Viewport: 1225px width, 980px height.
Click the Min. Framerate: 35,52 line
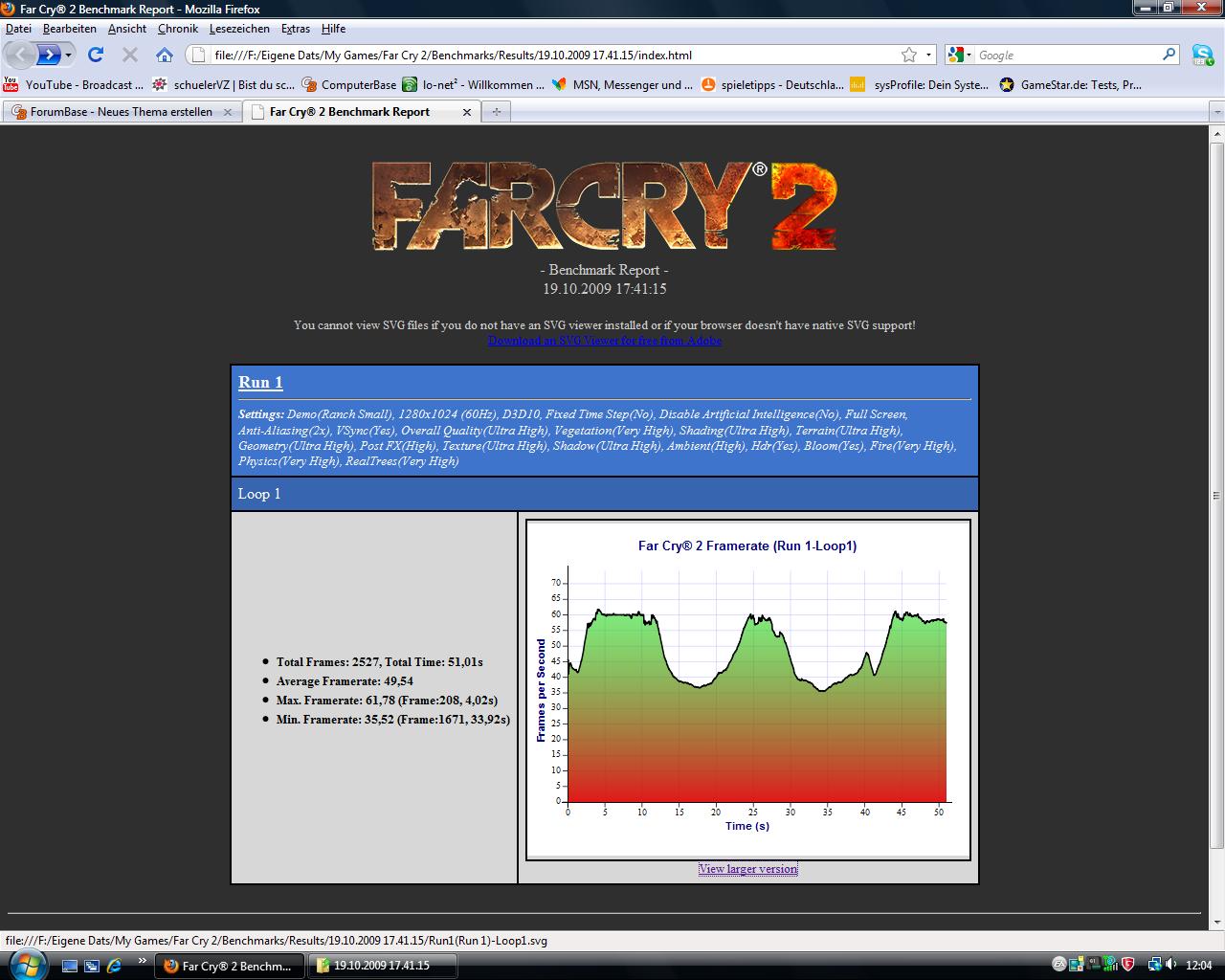tap(392, 720)
